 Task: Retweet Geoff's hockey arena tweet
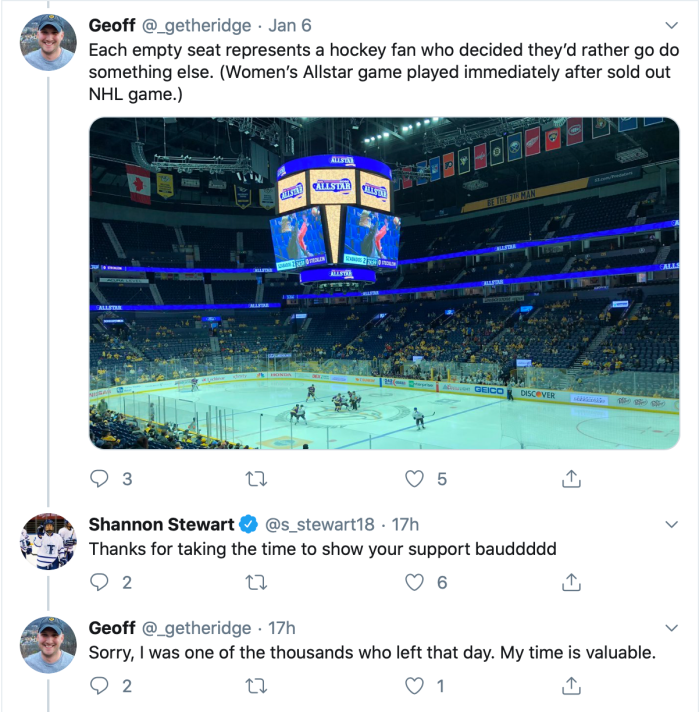click(x=257, y=479)
